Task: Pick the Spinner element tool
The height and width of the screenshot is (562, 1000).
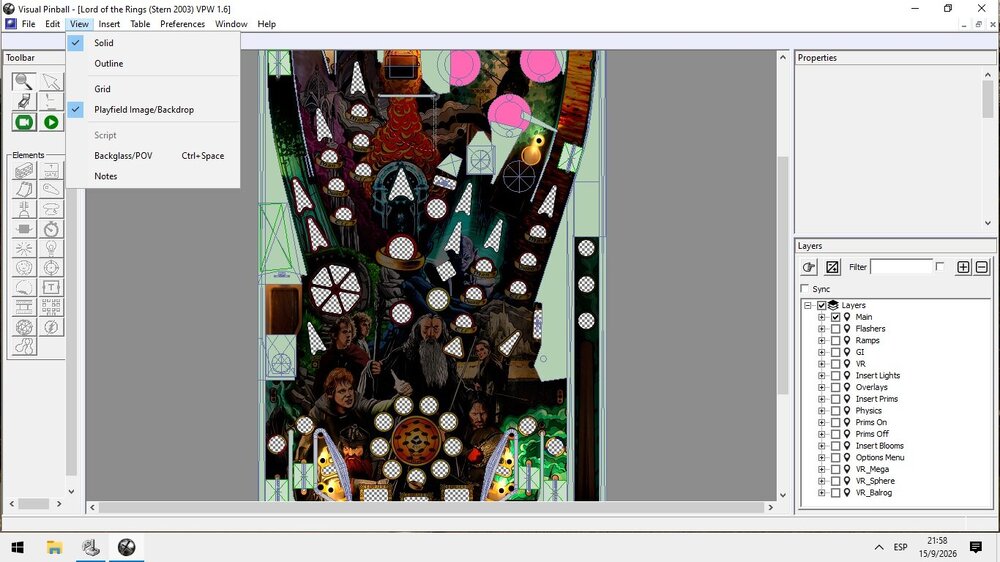Action: pyautogui.click(x=24, y=228)
